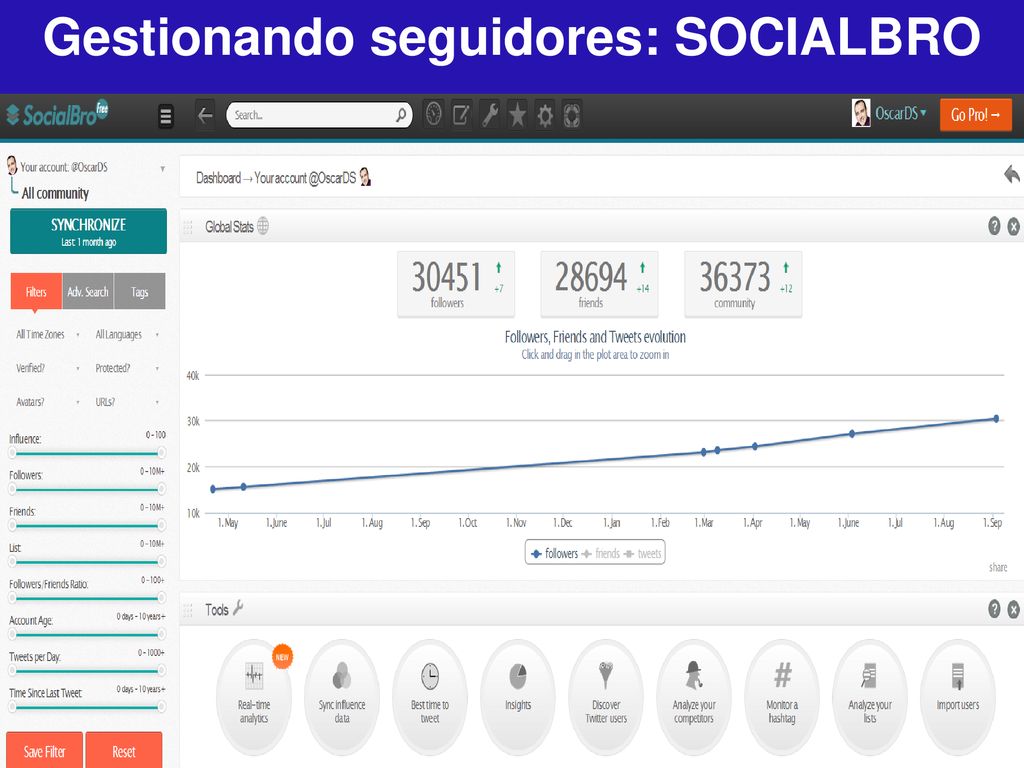Switch to the Tags tab
The image size is (1024, 768).
pos(140,291)
